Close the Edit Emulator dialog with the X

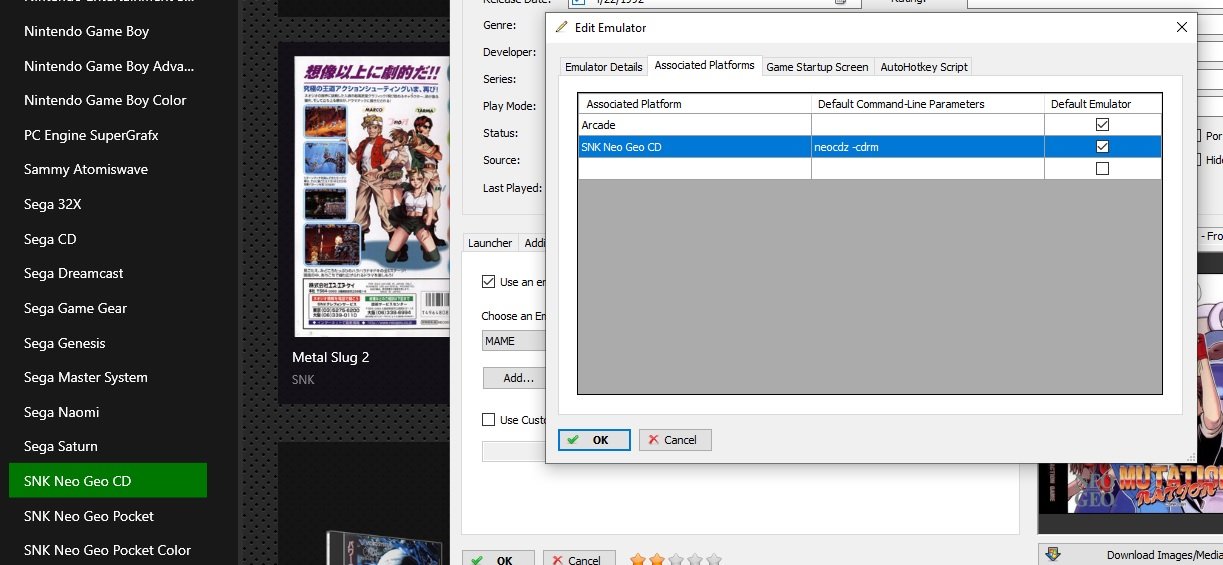(1182, 27)
